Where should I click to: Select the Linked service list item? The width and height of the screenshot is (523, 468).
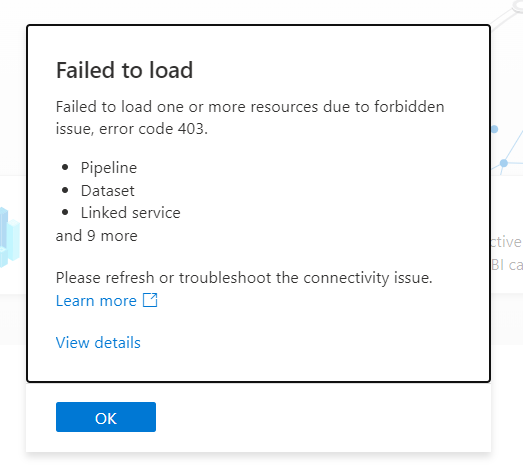130,213
